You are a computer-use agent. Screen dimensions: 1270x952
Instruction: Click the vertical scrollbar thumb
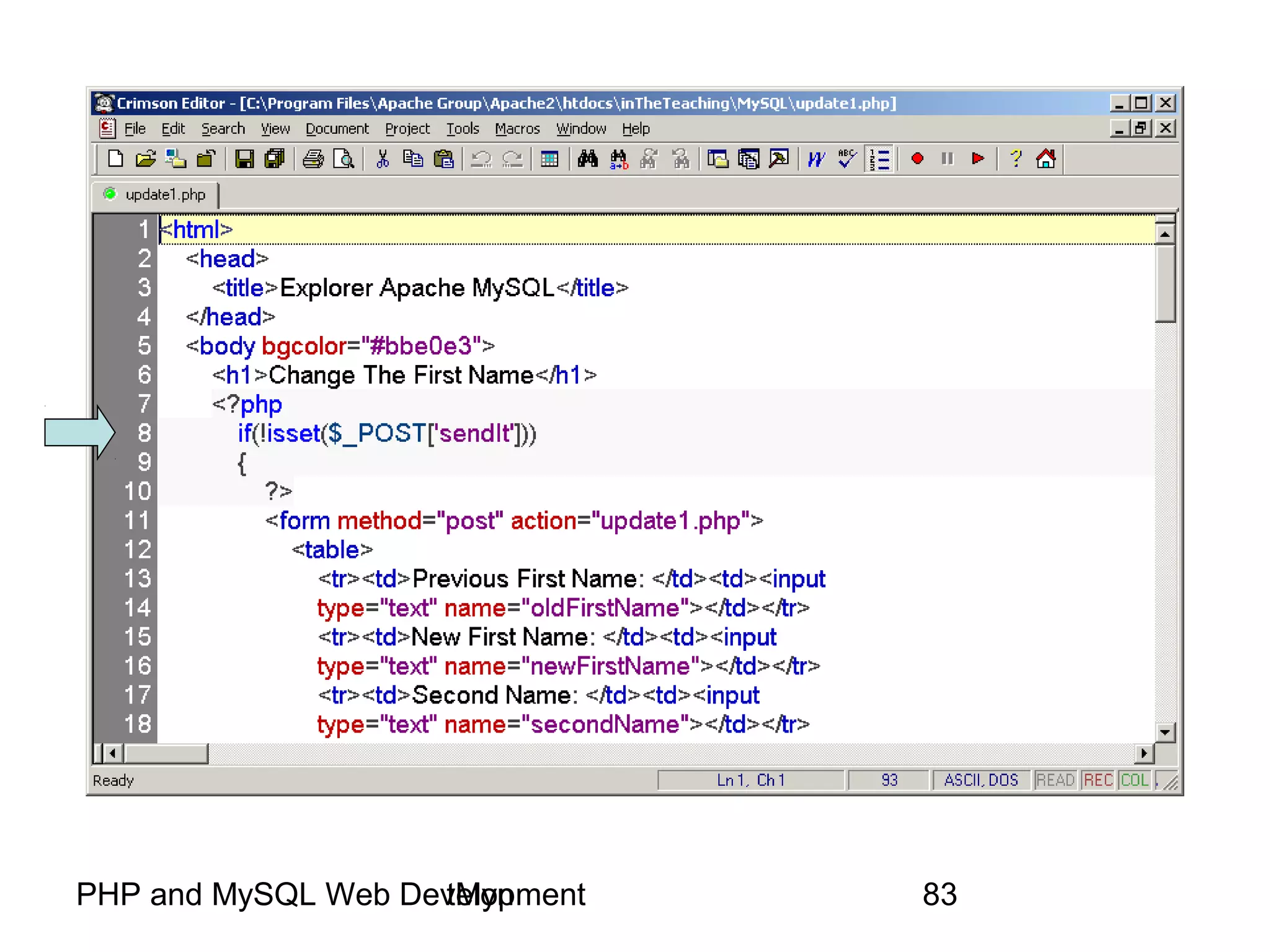click(1165, 283)
